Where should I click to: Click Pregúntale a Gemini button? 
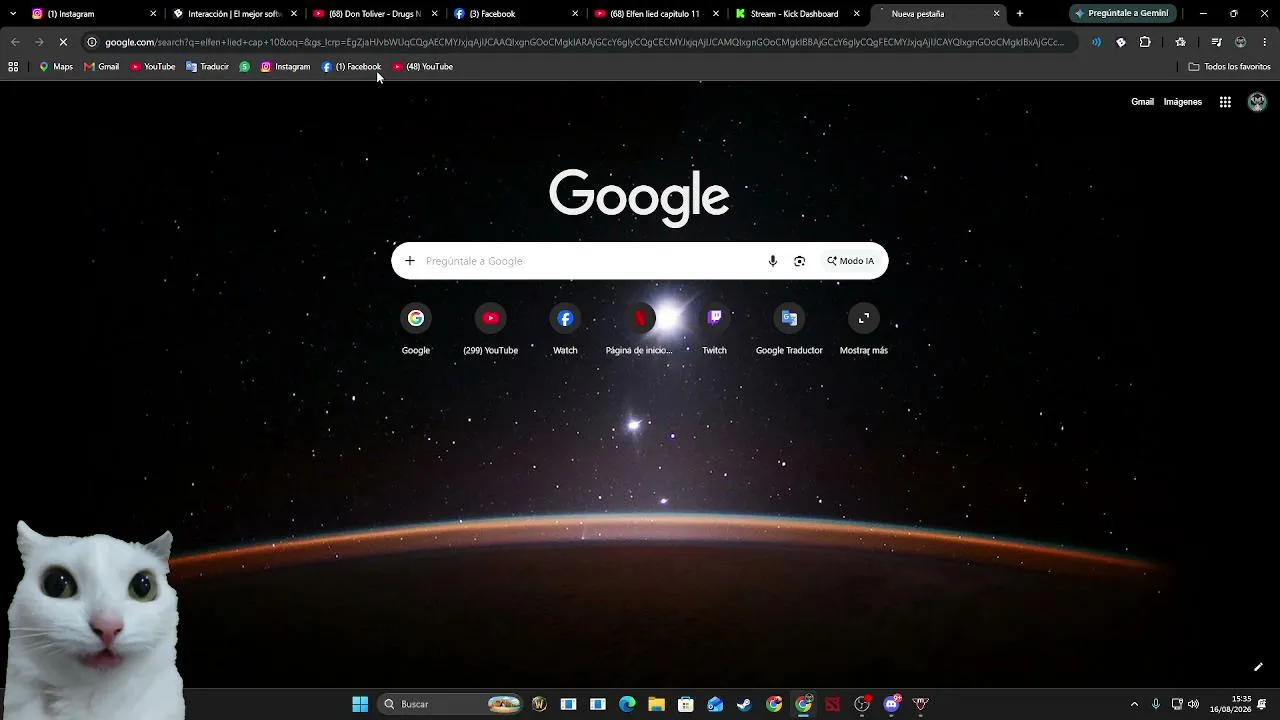[1121, 14]
